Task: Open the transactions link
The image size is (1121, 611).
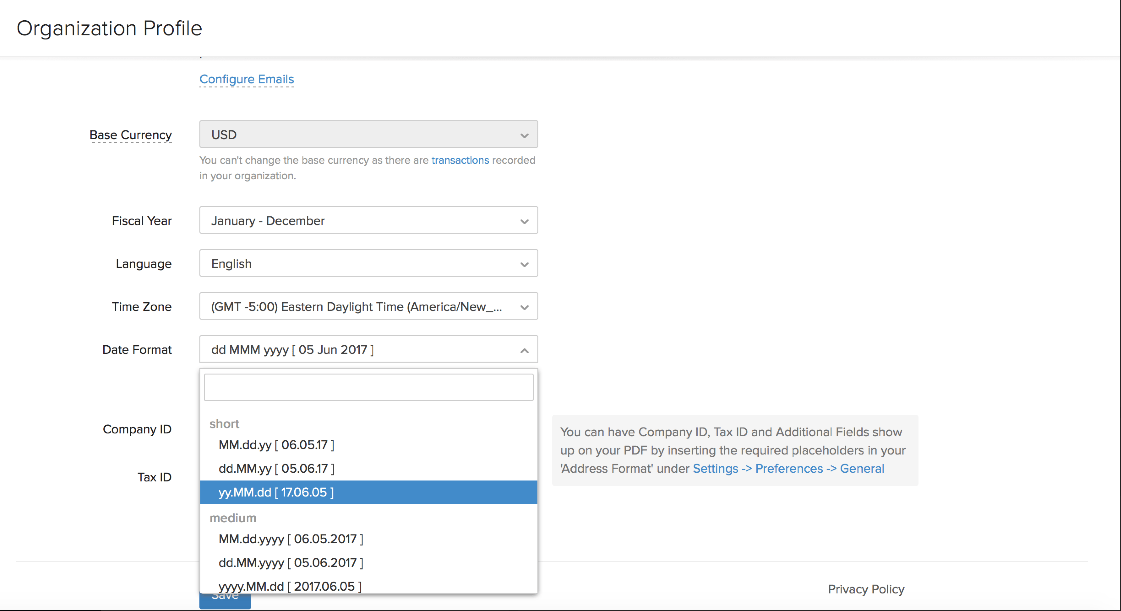Action: point(460,160)
